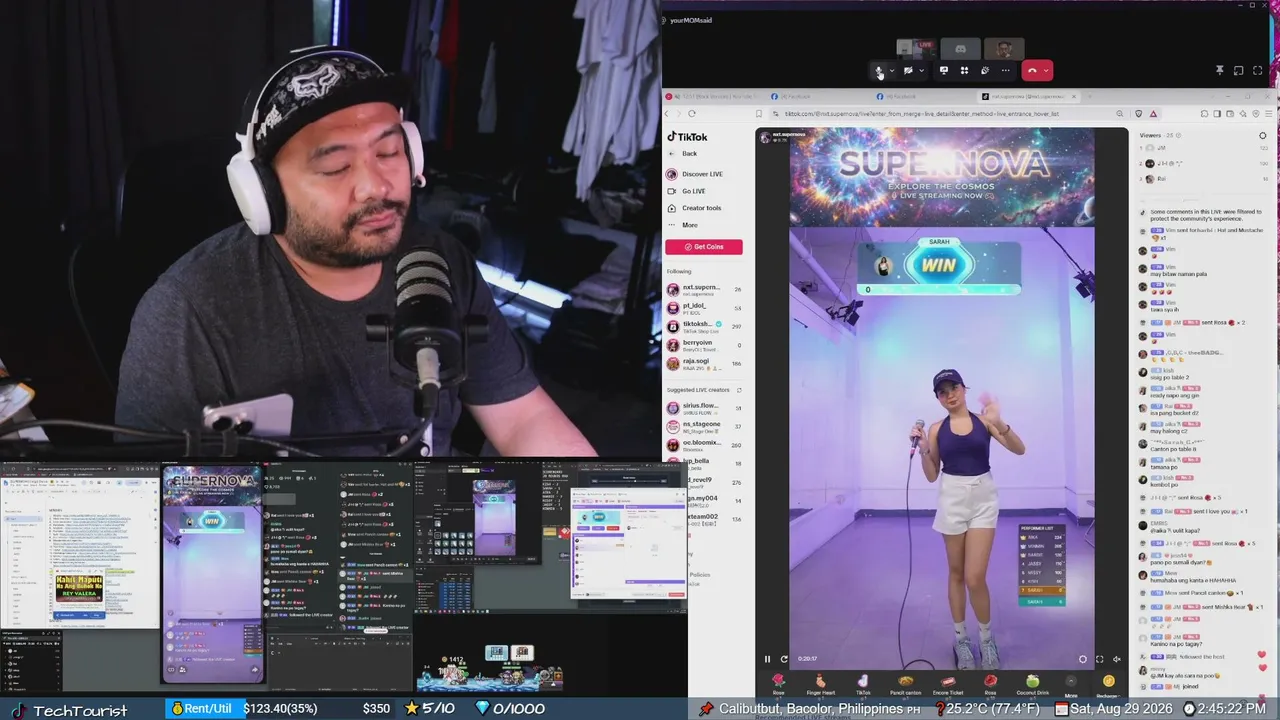Click the pin icon in call window
The image size is (1280, 720).
(1220, 71)
